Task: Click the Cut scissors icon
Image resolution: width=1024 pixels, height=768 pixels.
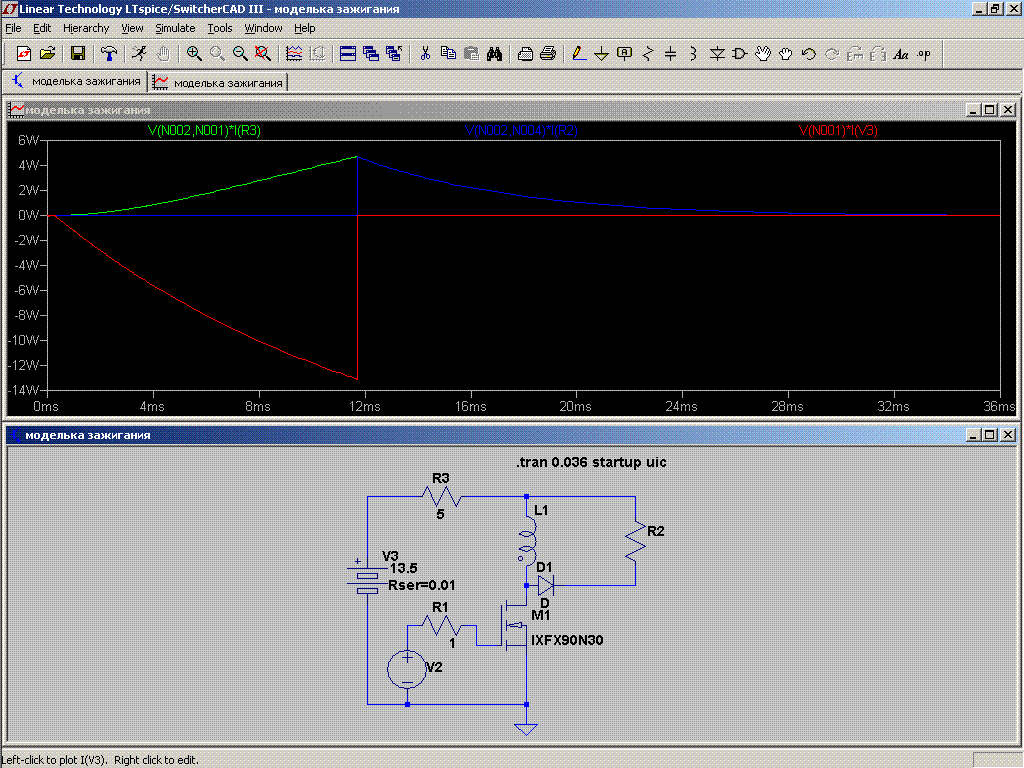Action: (x=425, y=54)
